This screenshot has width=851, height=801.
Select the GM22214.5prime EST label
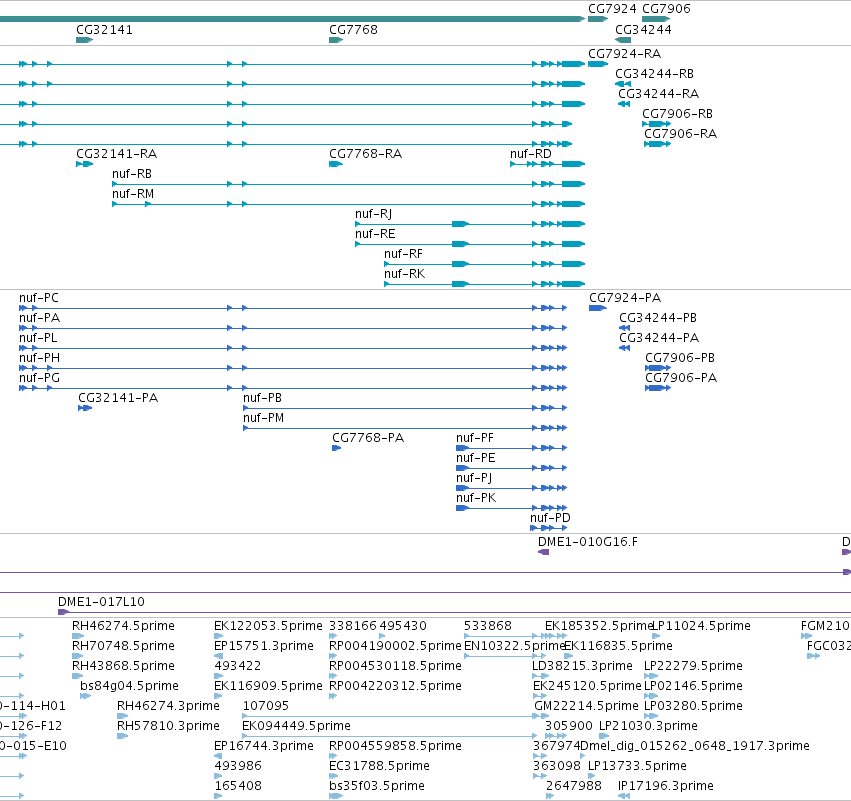pyautogui.click(x=586, y=706)
